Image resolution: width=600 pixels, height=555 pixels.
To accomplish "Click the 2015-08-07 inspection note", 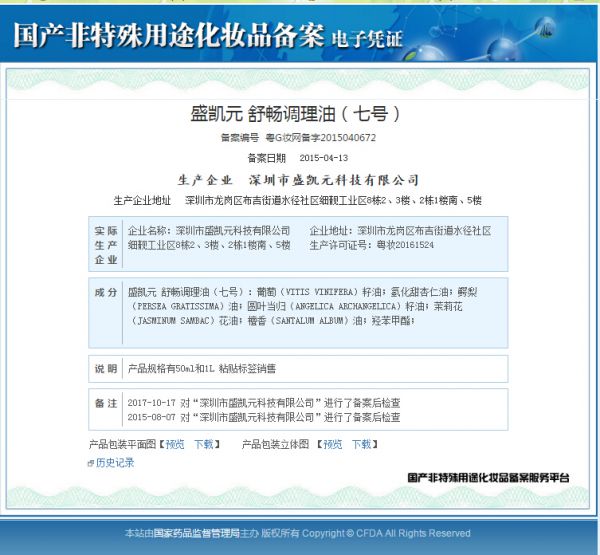I will click(x=264, y=416).
